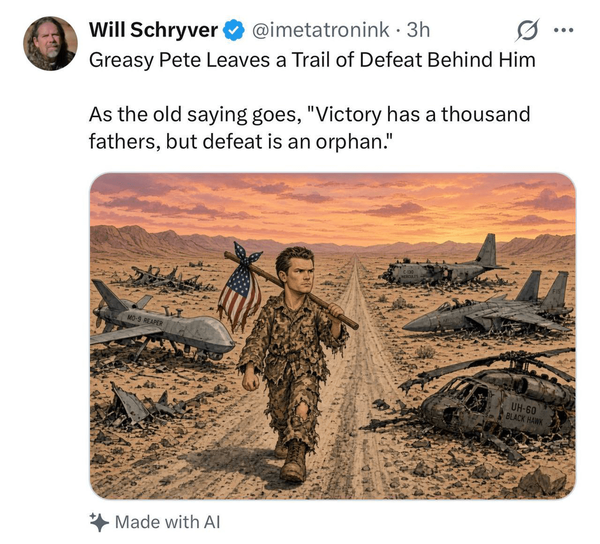Click the 'Made with AI' label
Image resolution: width=600 pixels, height=544 pixels.
[x=168, y=522]
